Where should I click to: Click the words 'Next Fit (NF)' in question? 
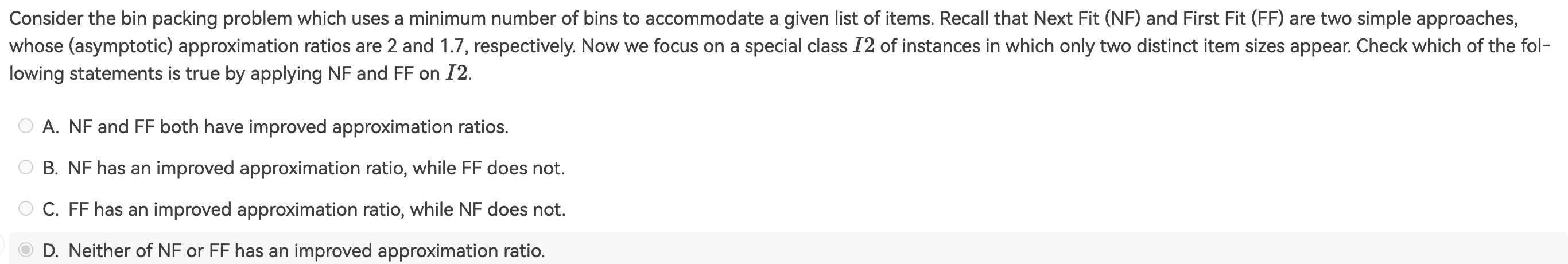pyautogui.click(x=1086, y=18)
